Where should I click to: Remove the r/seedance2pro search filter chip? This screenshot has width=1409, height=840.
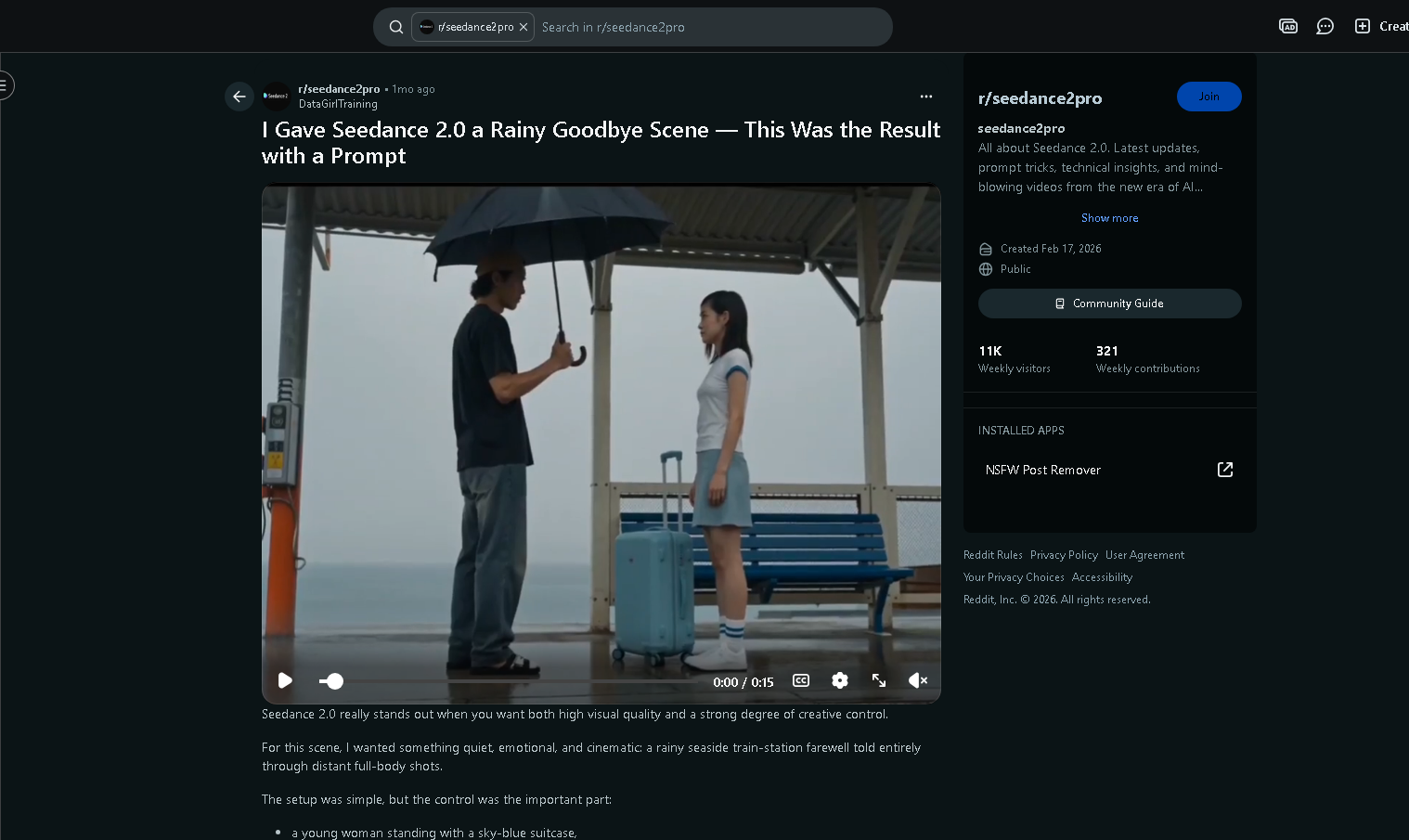click(524, 27)
